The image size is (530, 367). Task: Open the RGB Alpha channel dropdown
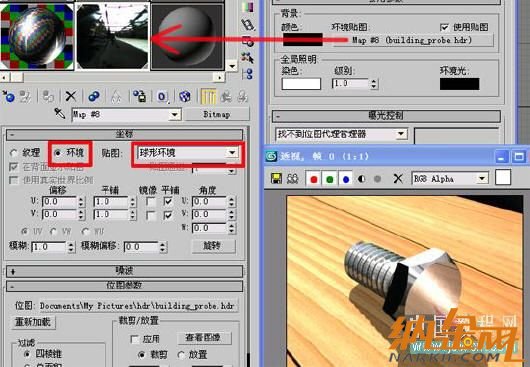(450, 178)
